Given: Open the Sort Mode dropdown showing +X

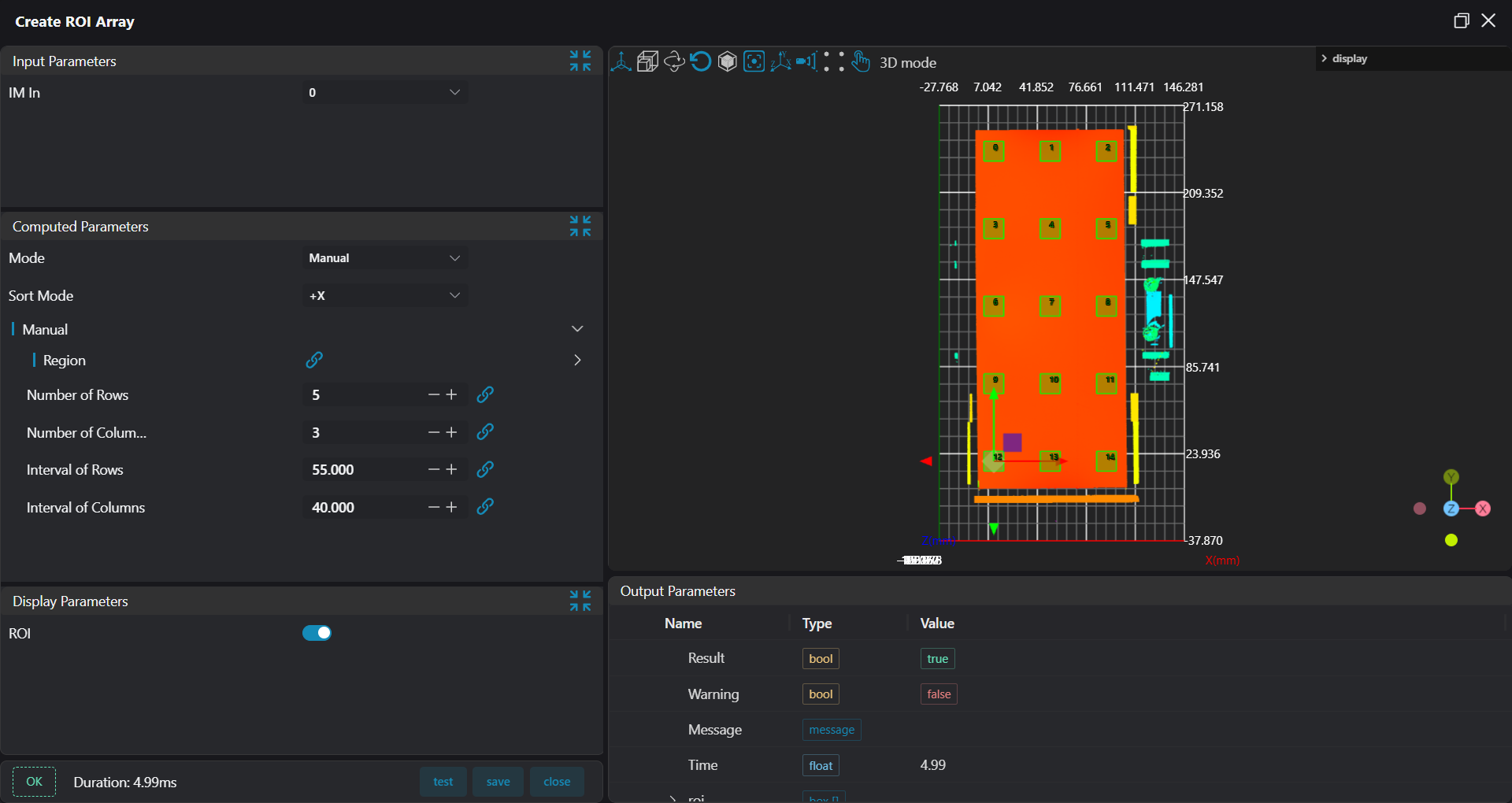Looking at the screenshot, I should (384, 296).
